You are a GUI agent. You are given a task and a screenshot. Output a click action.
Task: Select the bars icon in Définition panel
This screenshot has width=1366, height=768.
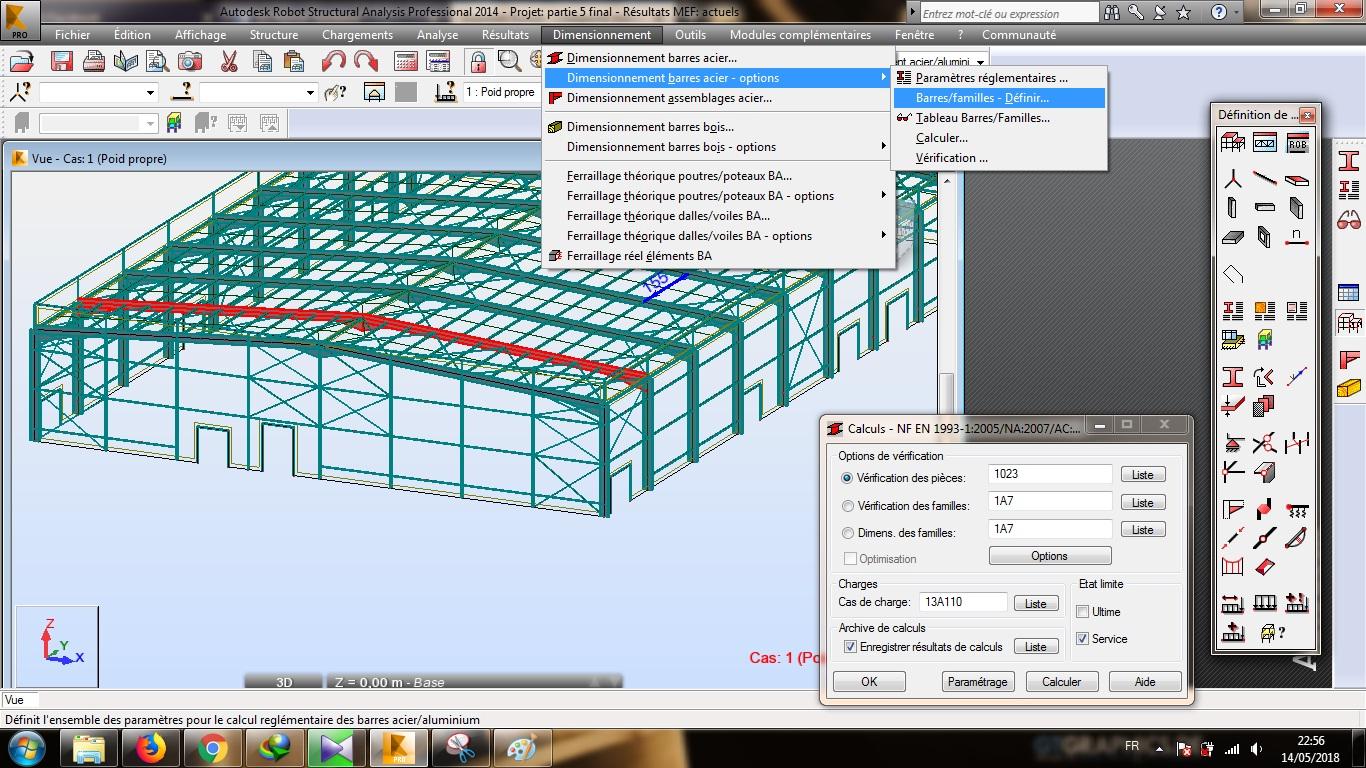point(1265,180)
